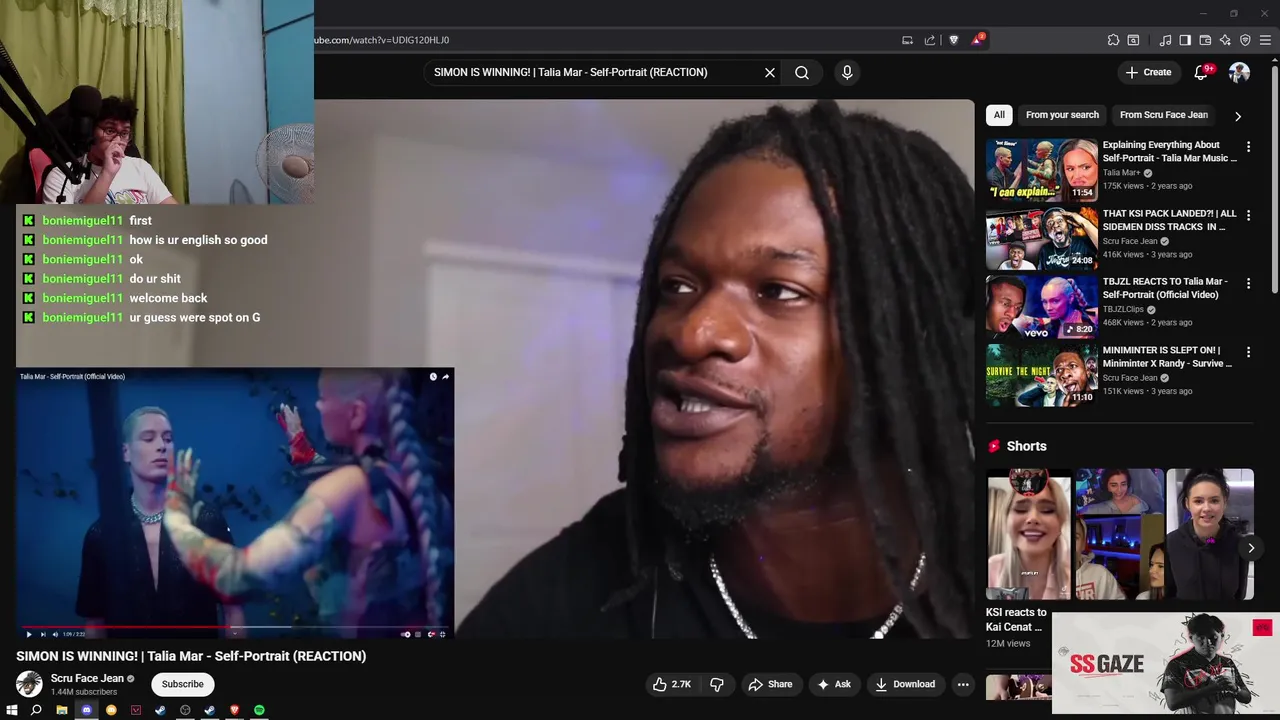This screenshot has width=1280, height=720.
Task: Click the share page icon in address bar
Action: click(930, 40)
